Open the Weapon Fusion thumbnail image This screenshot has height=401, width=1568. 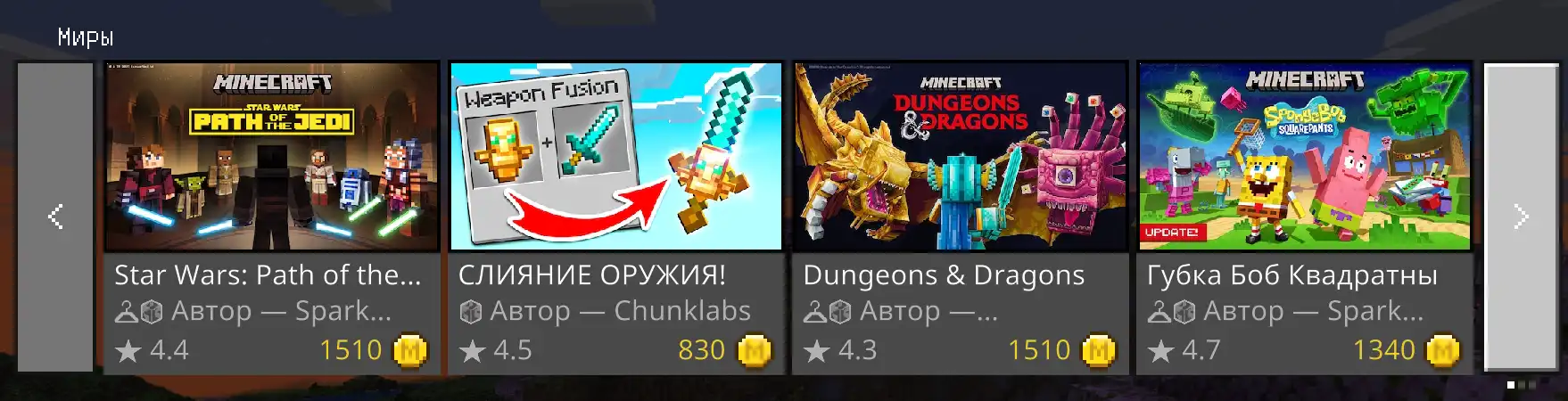point(616,156)
